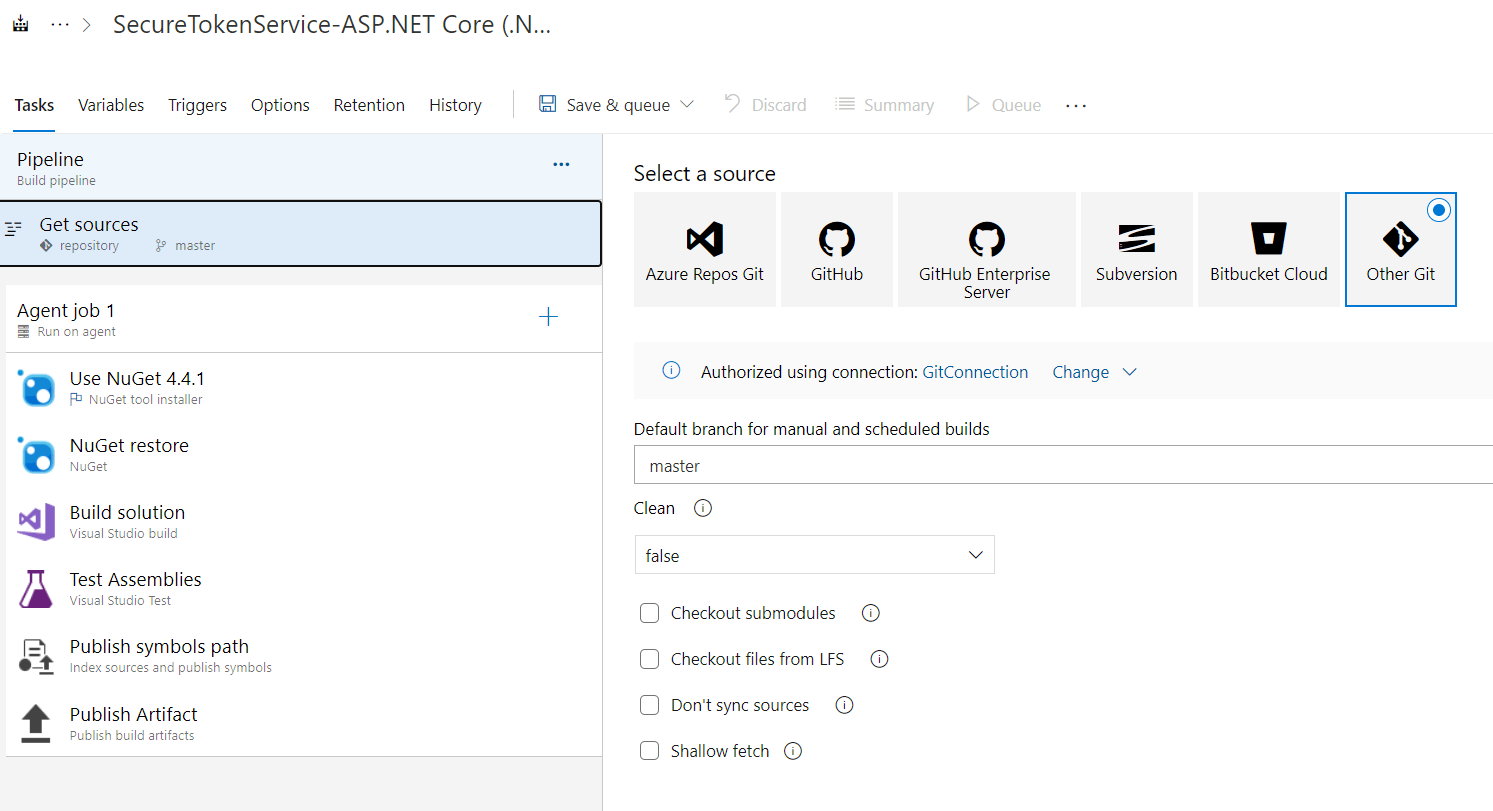Enable Checkout submodules checkbox
This screenshot has height=811, width=1493.
[650, 613]
